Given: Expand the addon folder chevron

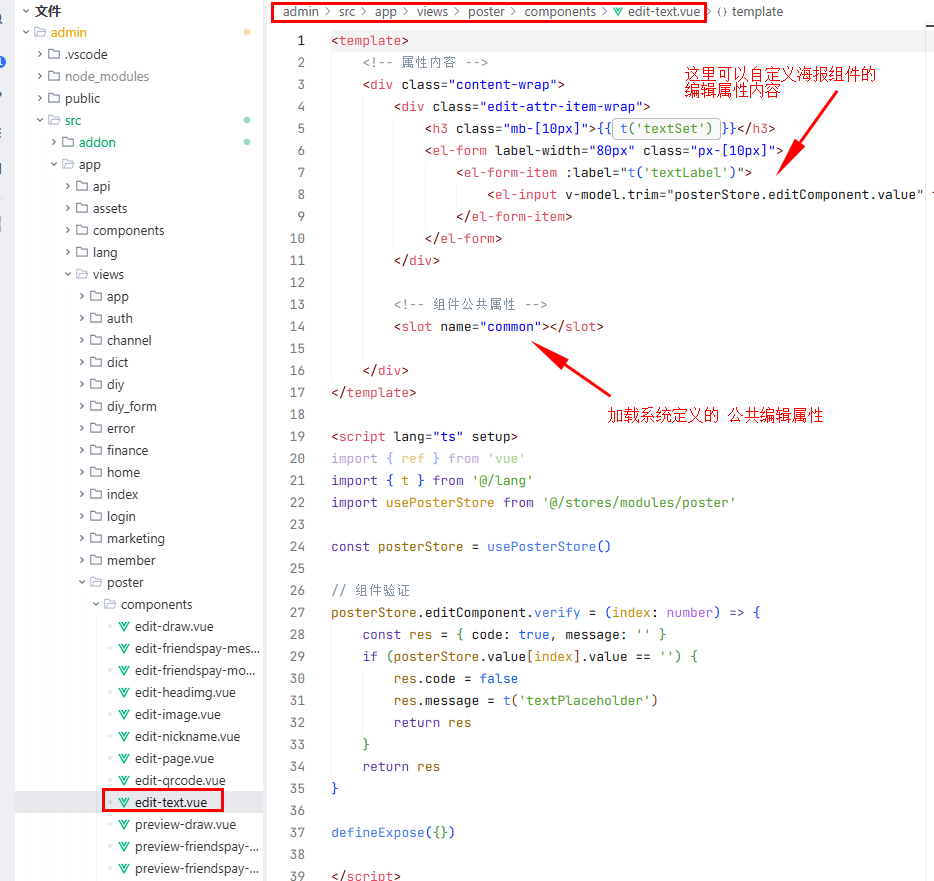Looking at the screenshot, I should pos(54,142).
